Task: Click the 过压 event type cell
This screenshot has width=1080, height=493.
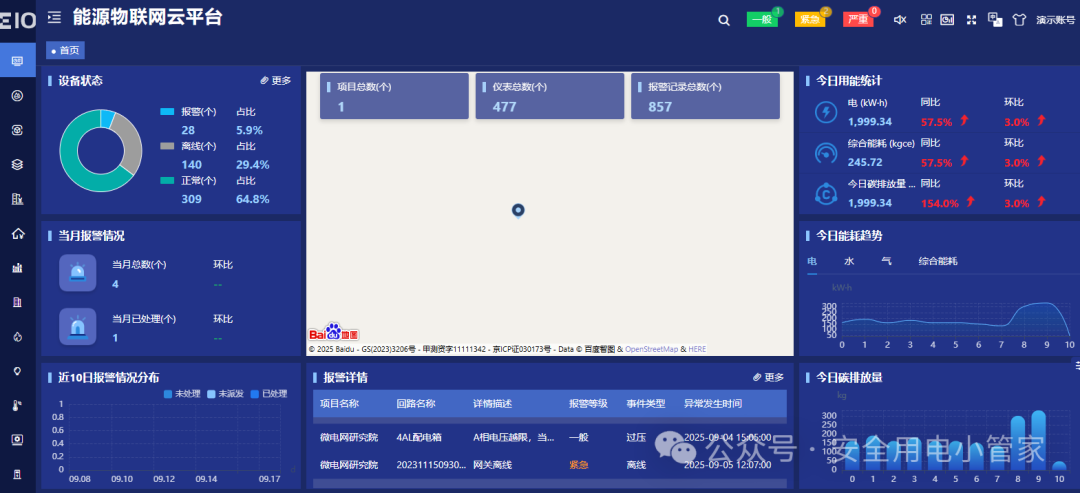Action: (x=636, y=437)
